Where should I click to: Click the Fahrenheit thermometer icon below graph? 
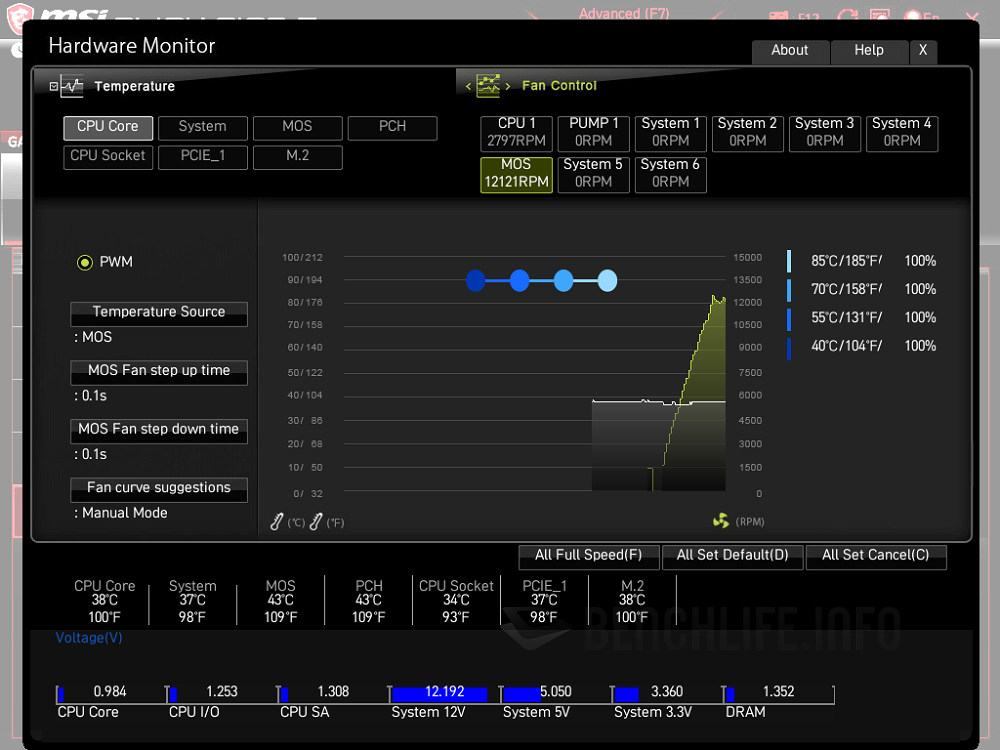(316, 521)
